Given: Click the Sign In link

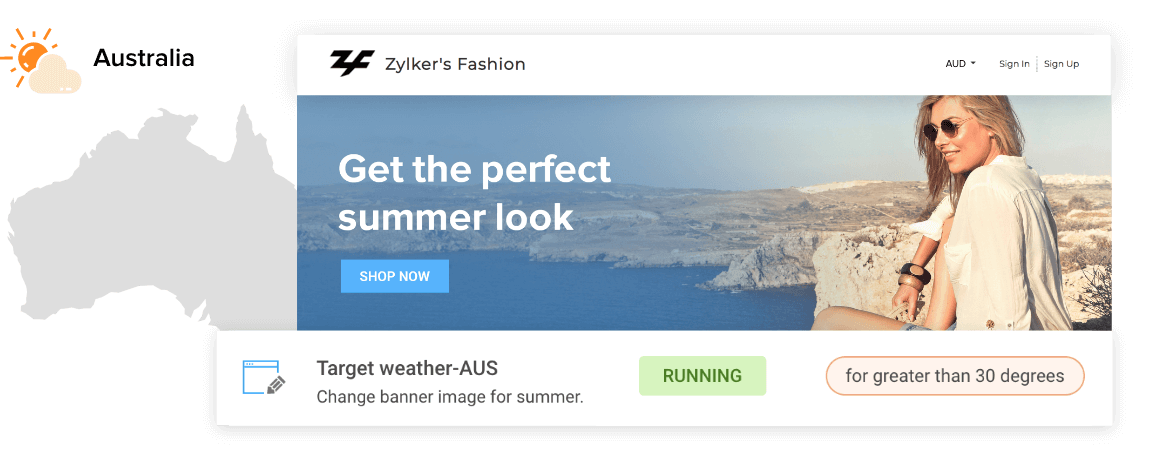Looking at the screenshot, I should pyautogui.click(x=1014, y=64).
